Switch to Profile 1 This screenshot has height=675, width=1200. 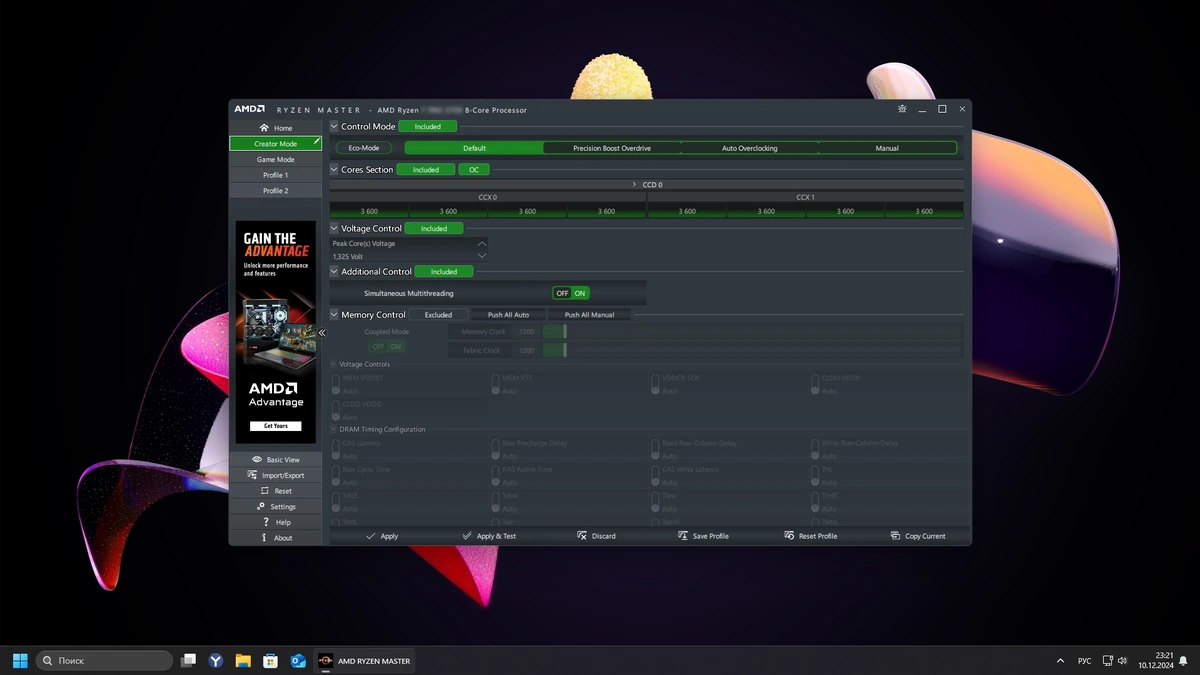[275, 175]
